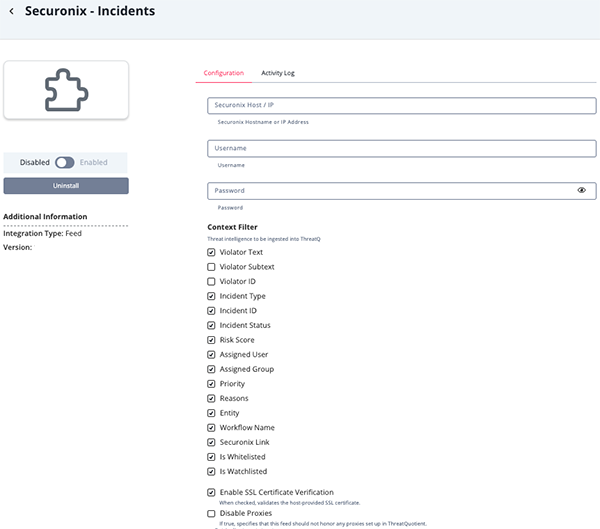Select the Configuration tab
Image resolution: width=600 pixels, height=529 pixels.
click(x=223, y=73)
